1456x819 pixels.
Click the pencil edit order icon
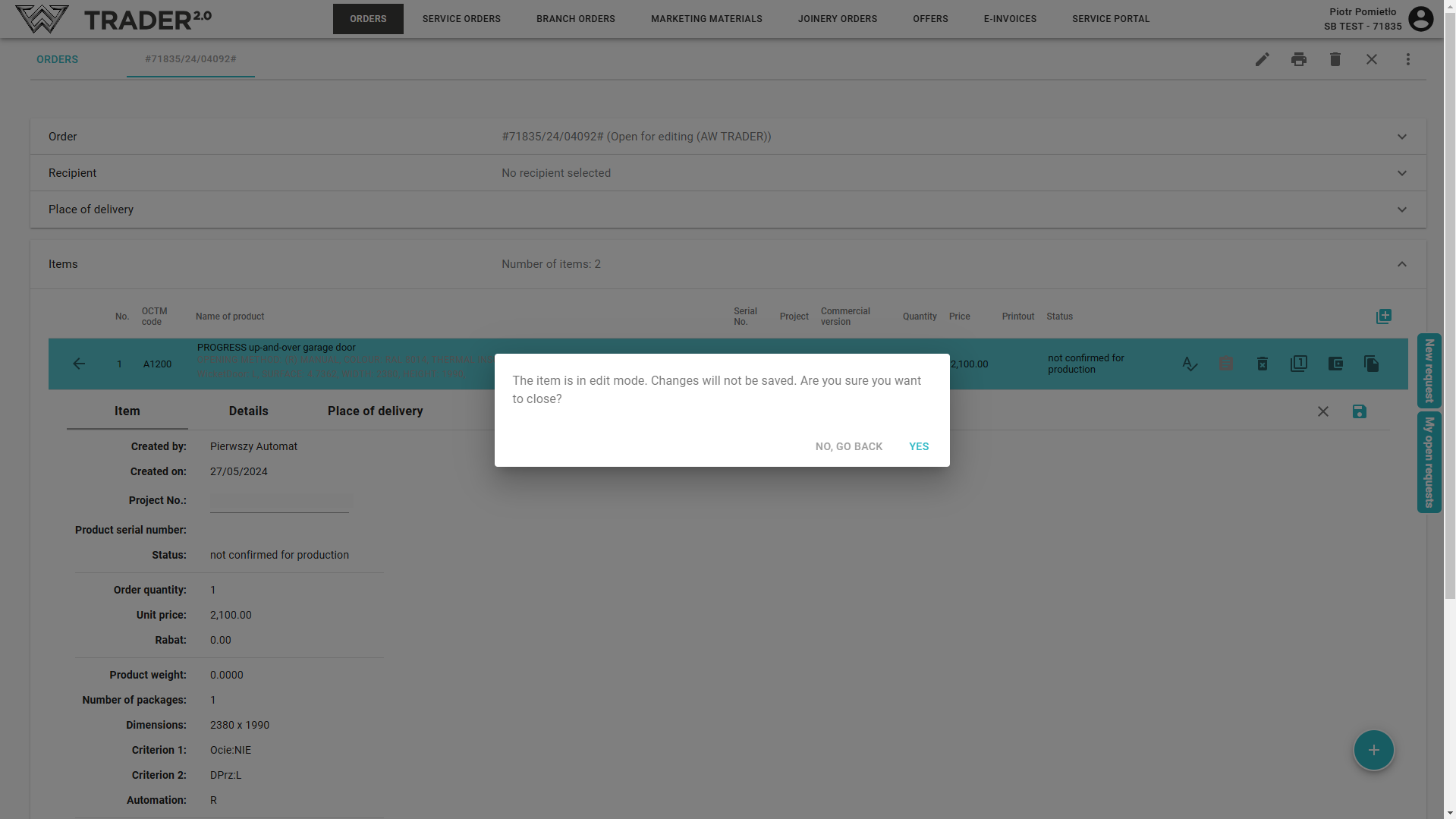pyautogui.click(x=1262, y=59)
